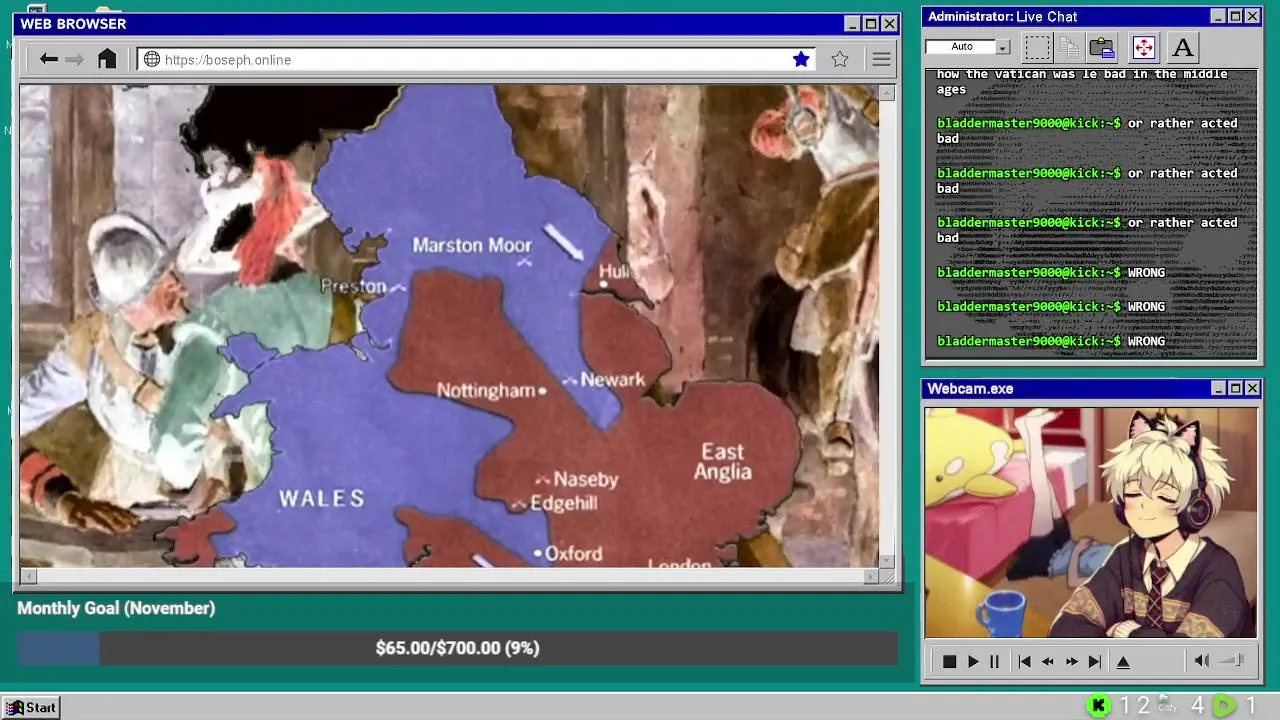Skip to next track in Webcam.exe
Viewport: 1280px width, 720px height.
[x=1095, y=661]
